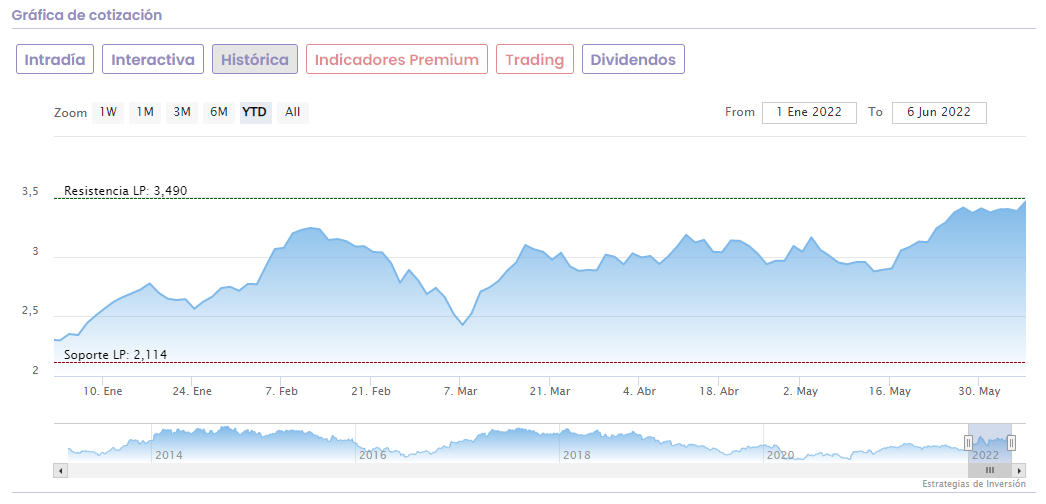This screenshot has height=504, width=1046.
Task: Choose the 3M zoom range
Action: (x=182, y=112)
